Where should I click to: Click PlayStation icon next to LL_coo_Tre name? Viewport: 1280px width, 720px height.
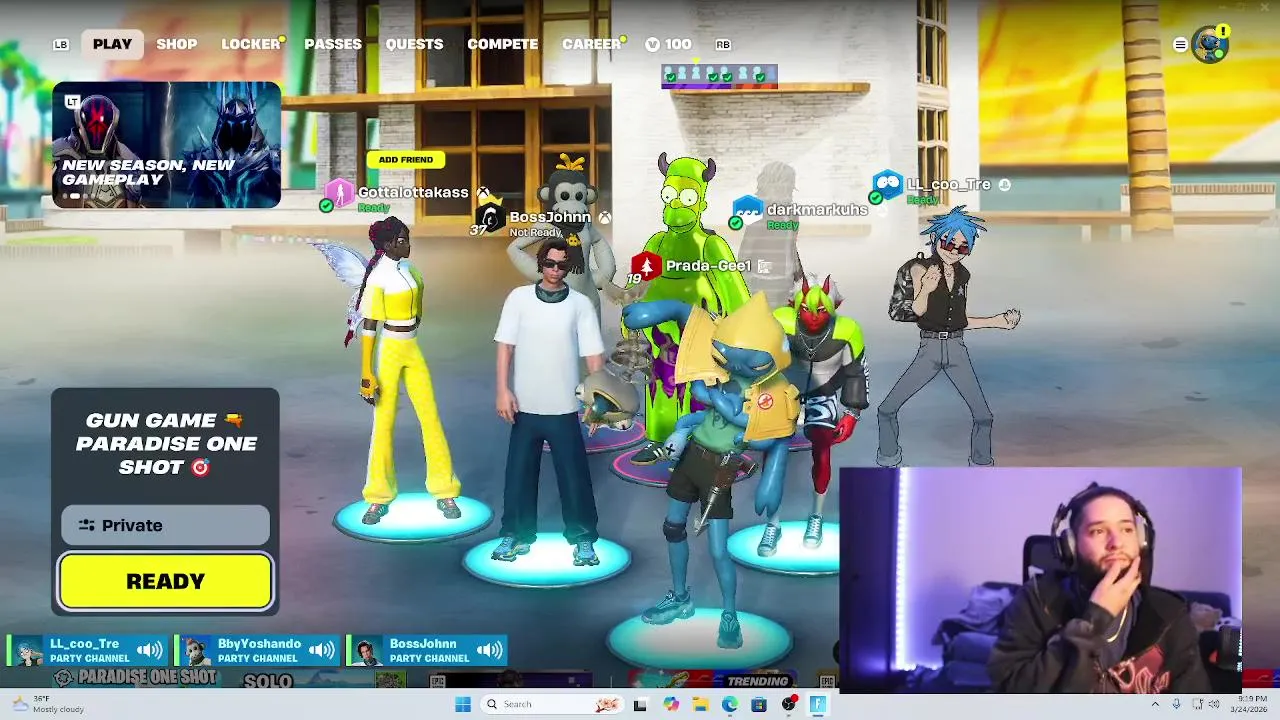pyautogui.click(x=1004, y=185)
